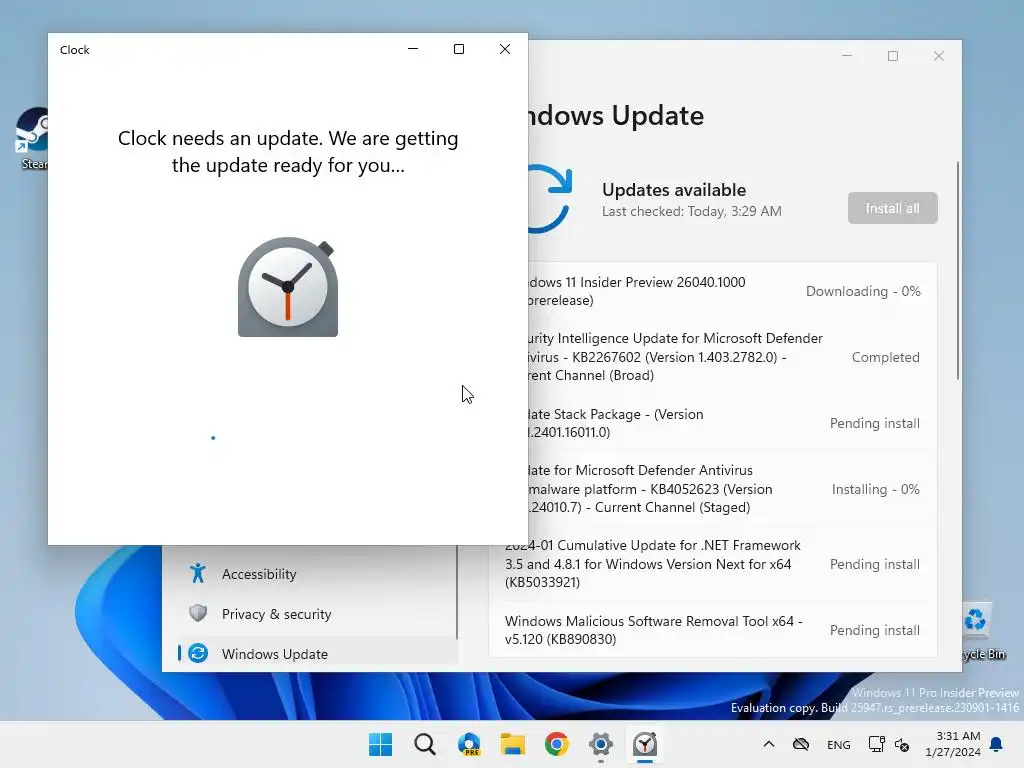The image size is (1024, 768).
Task: Open taskbar Search magnifier
Action: tap(424, 744)
